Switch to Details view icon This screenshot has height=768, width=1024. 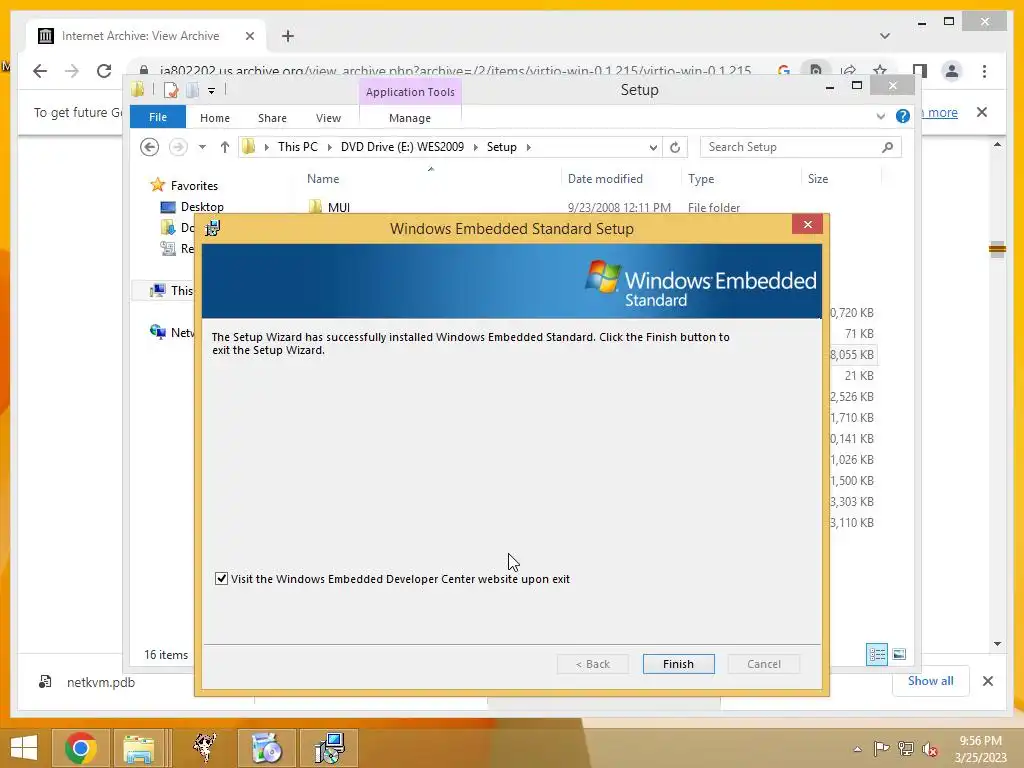876,654
